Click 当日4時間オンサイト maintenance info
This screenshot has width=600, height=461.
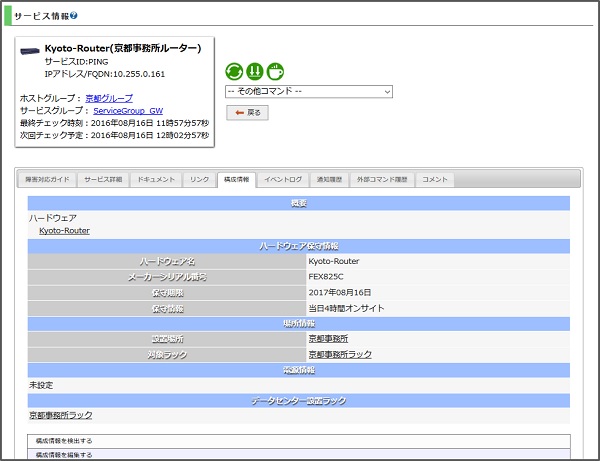click(346, 308)
